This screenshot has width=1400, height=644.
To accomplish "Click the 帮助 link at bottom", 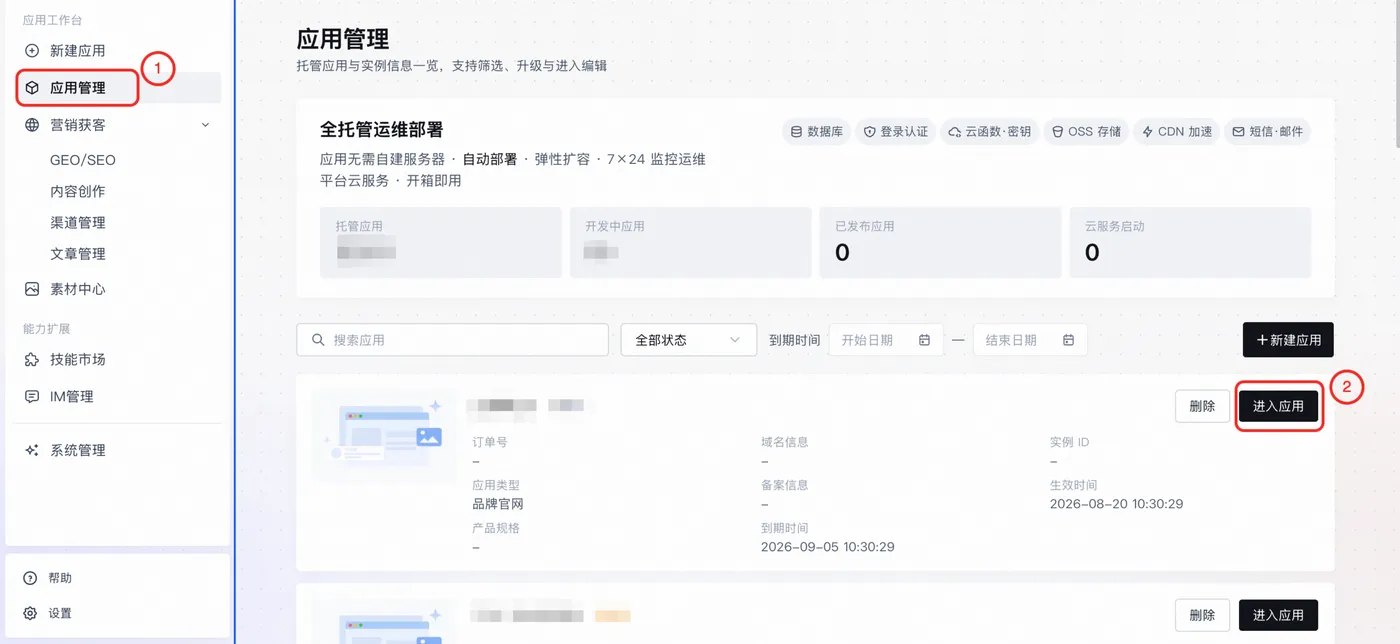I will 60,578.
